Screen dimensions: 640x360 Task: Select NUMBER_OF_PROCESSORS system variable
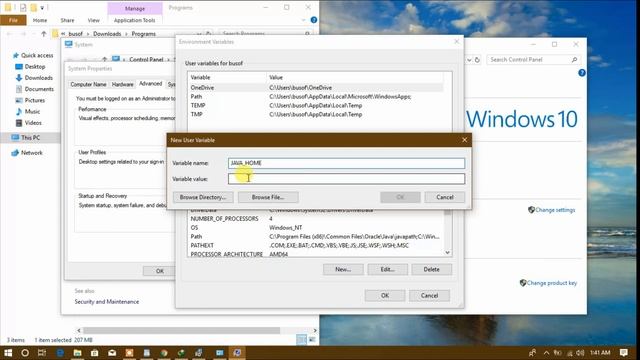316,219
